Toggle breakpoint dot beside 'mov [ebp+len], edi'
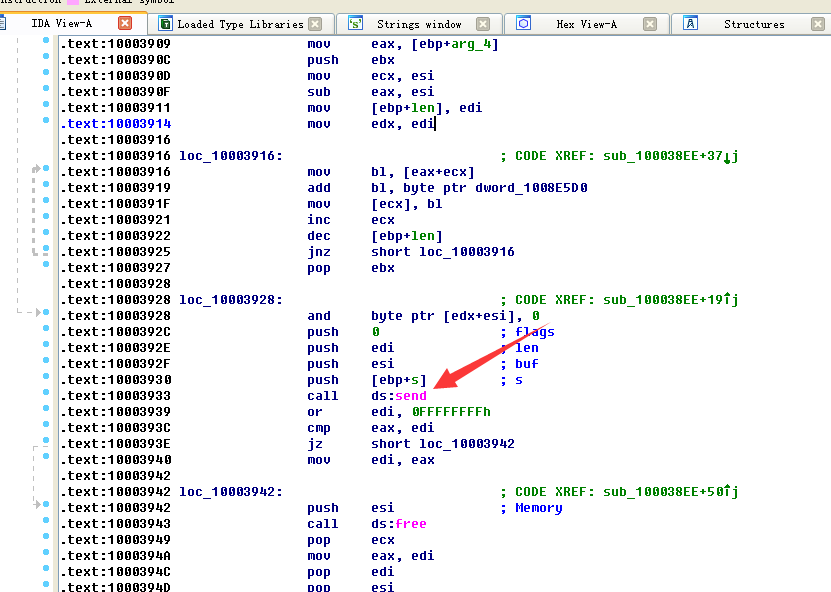This screenshot has width=831, height=592. pyautogui.click(x=46, y=104)
